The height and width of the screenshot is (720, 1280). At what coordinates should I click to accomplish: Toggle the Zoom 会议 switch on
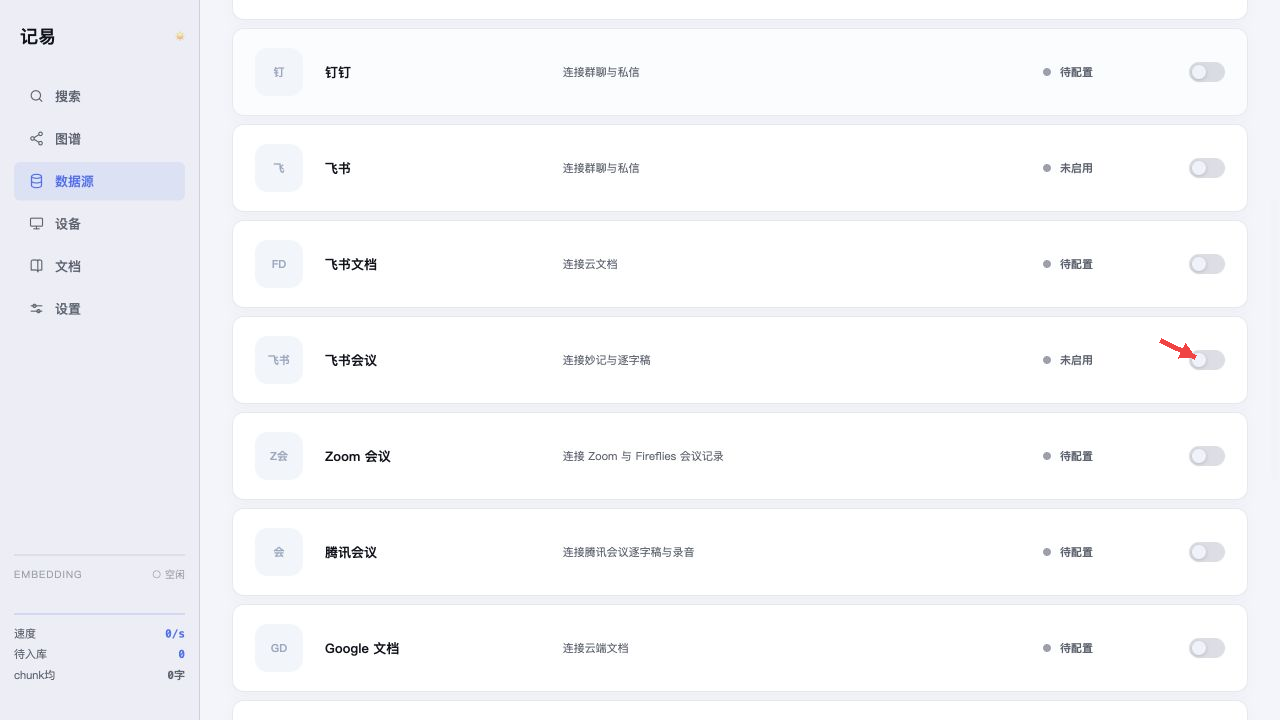pos(1207,456)
